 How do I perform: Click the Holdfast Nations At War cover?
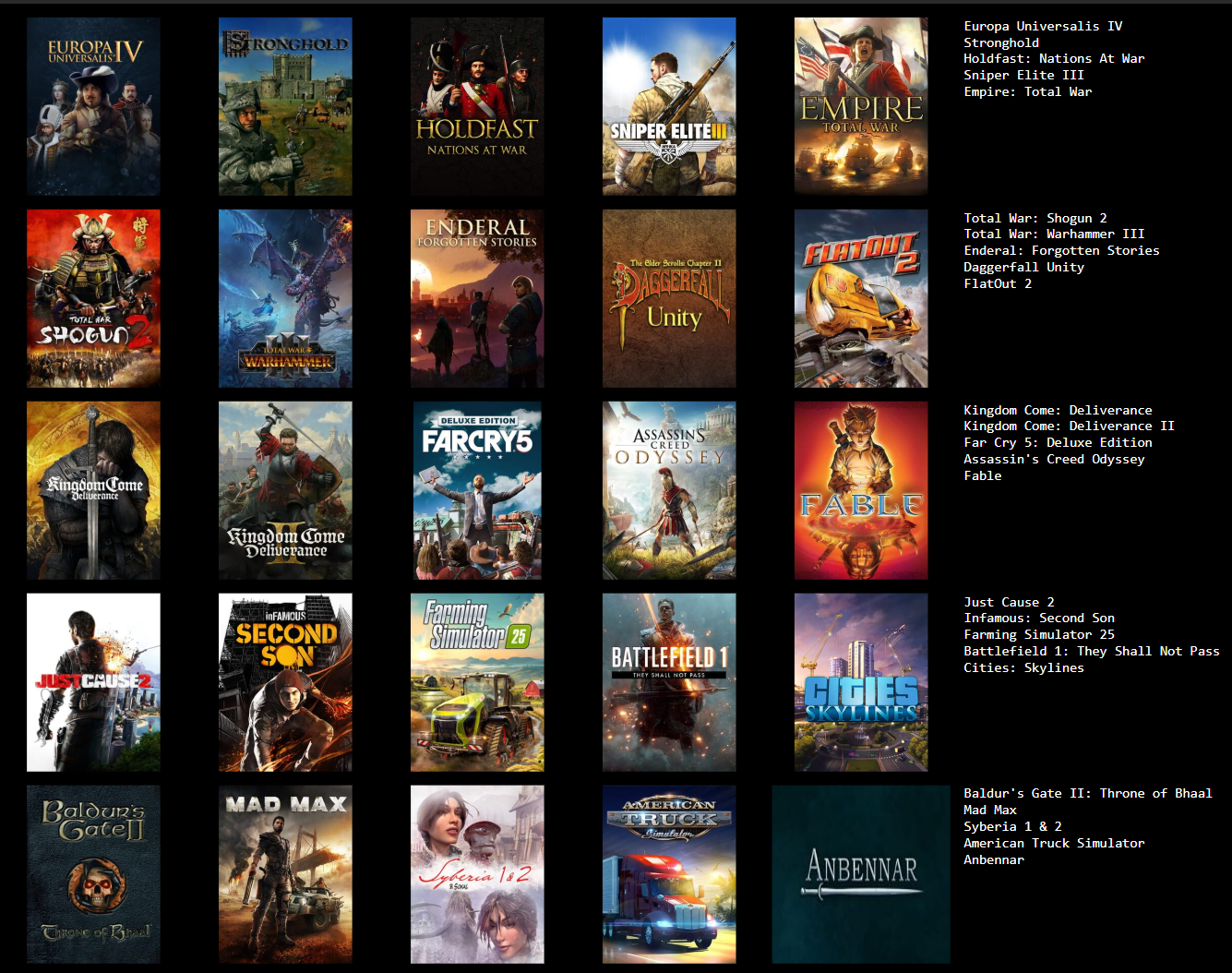477,106
